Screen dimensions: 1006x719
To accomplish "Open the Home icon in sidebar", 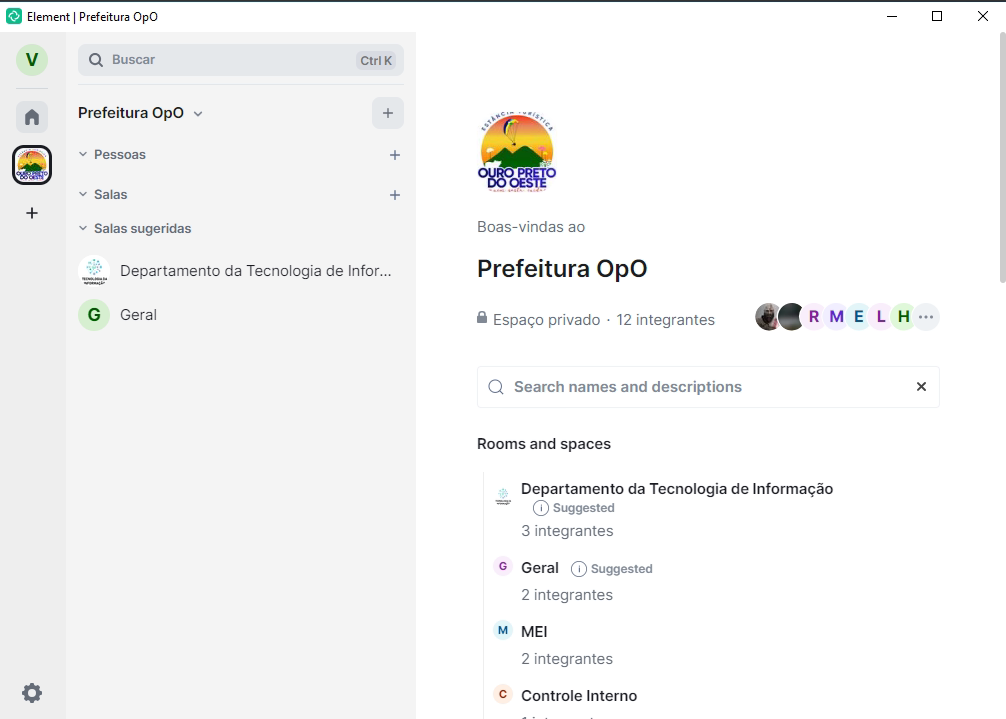I will point(32,117).
